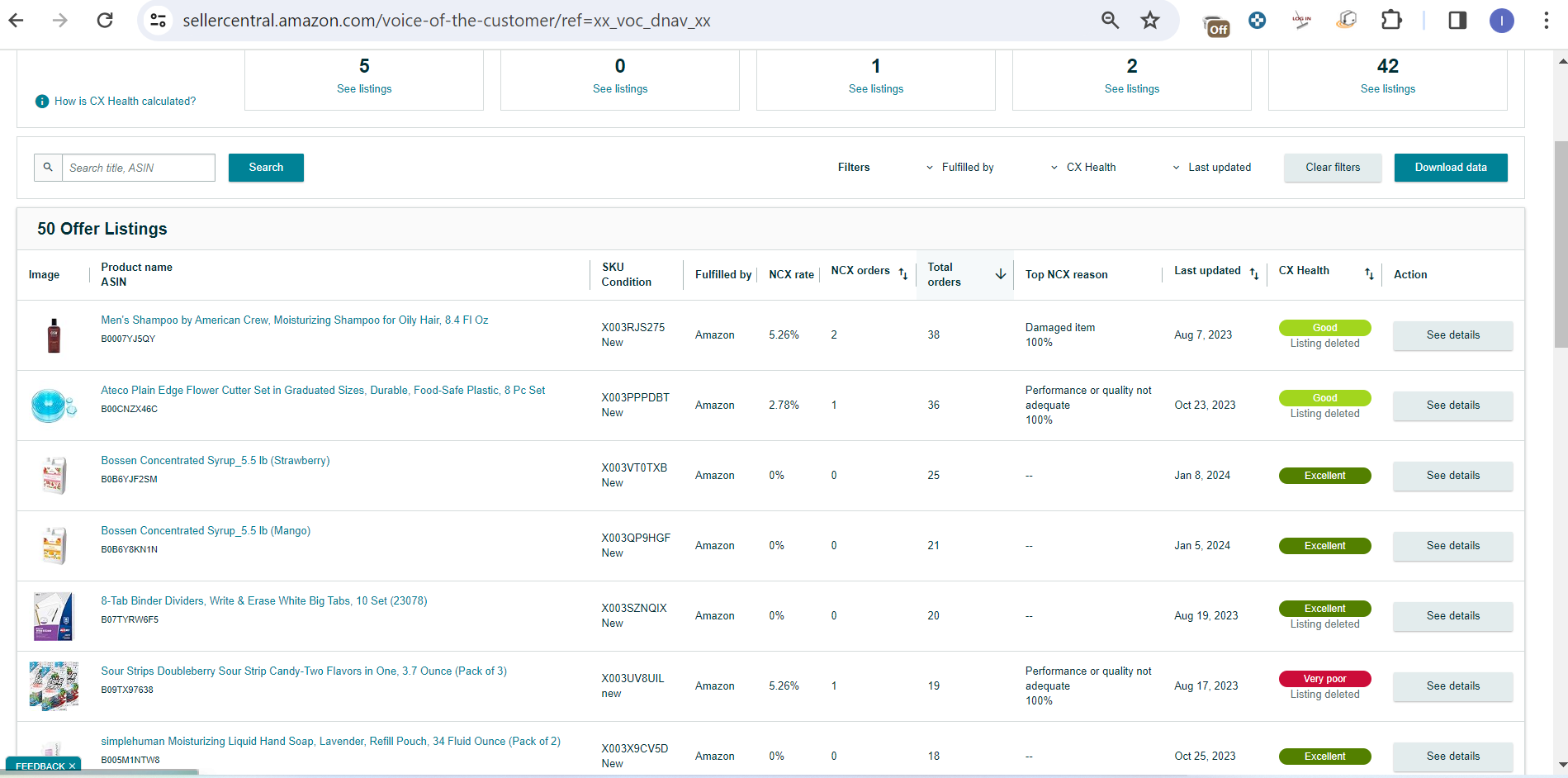
Task: Focus the Search title, ASIN field
Action: click(x=138, y=168)
